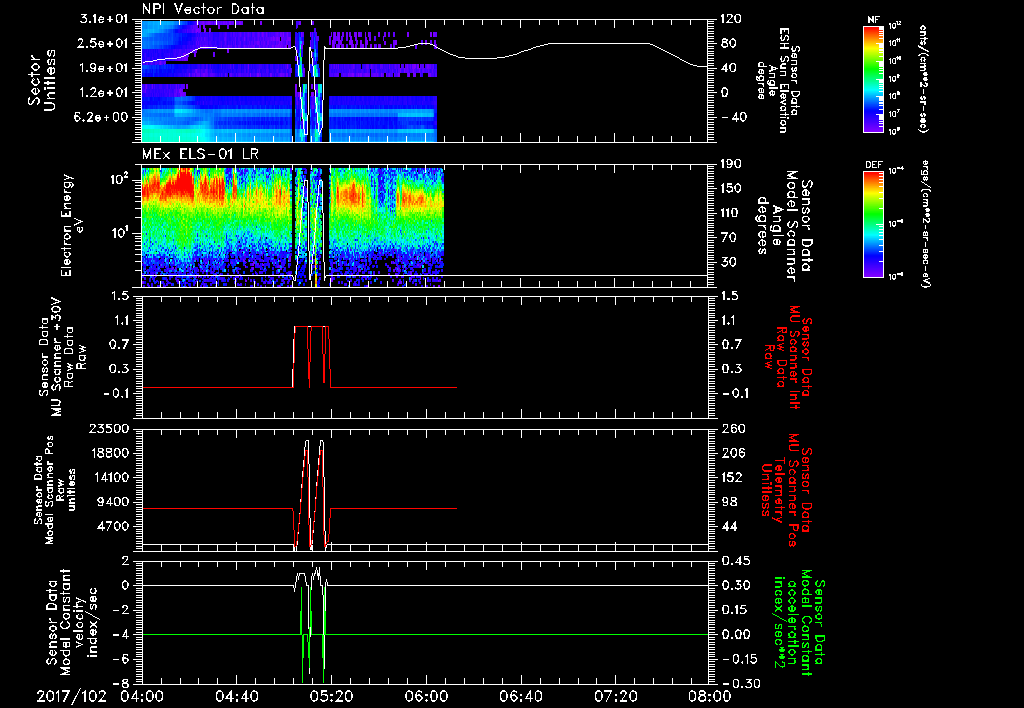Click the DEF energy flux color bar
Viewport: 1024px width, 708px height.
click(x=874, y=224)
